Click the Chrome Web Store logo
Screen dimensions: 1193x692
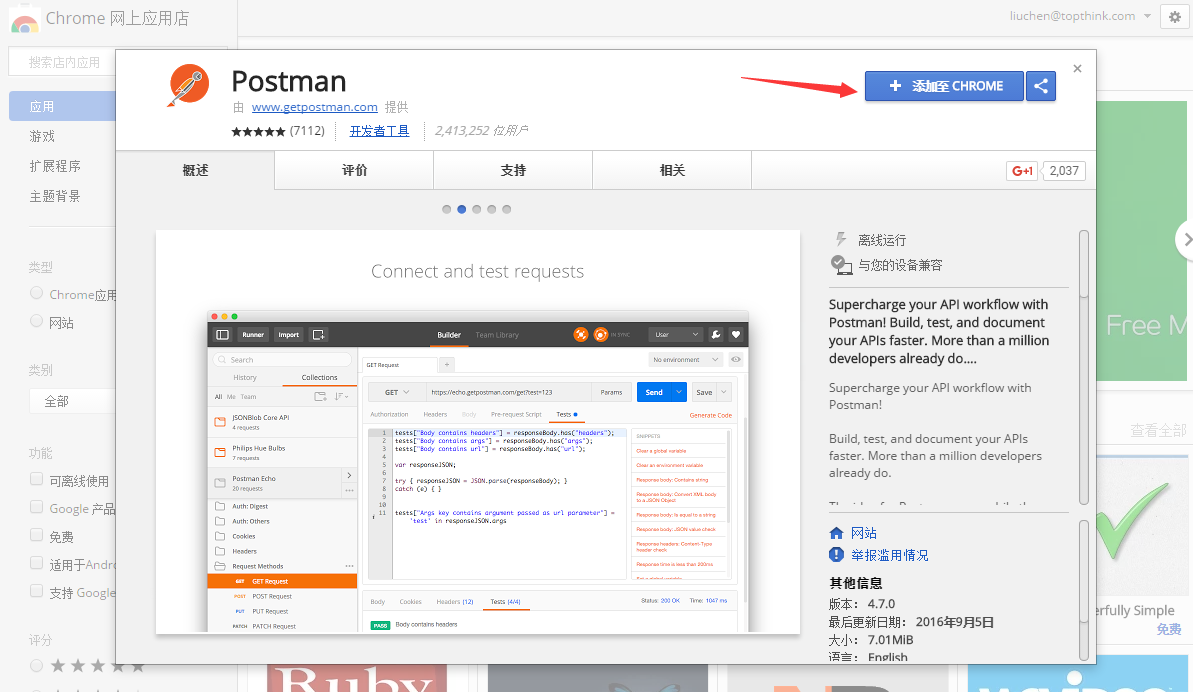(24, 21)
